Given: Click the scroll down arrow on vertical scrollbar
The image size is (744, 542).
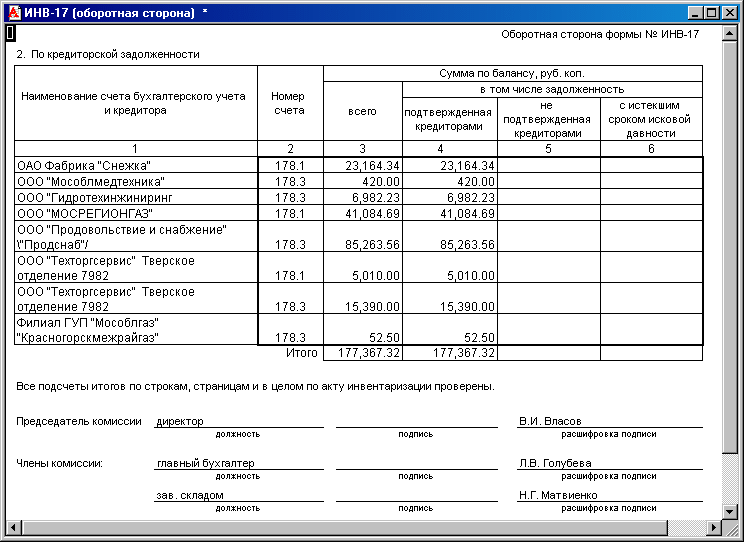Looking at the screenshot, I should point(729,511).
